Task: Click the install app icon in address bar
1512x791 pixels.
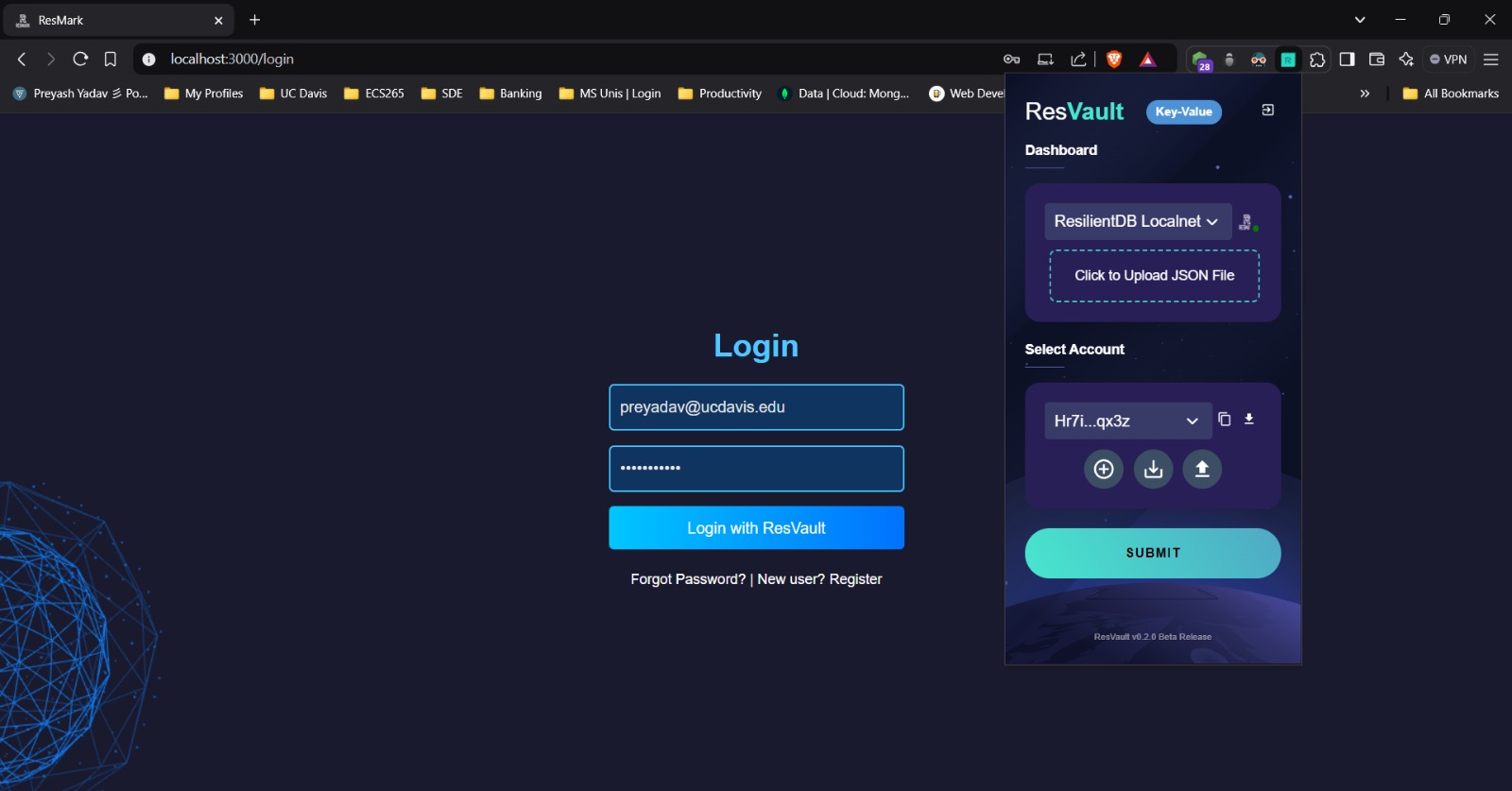Action: 1045,59
